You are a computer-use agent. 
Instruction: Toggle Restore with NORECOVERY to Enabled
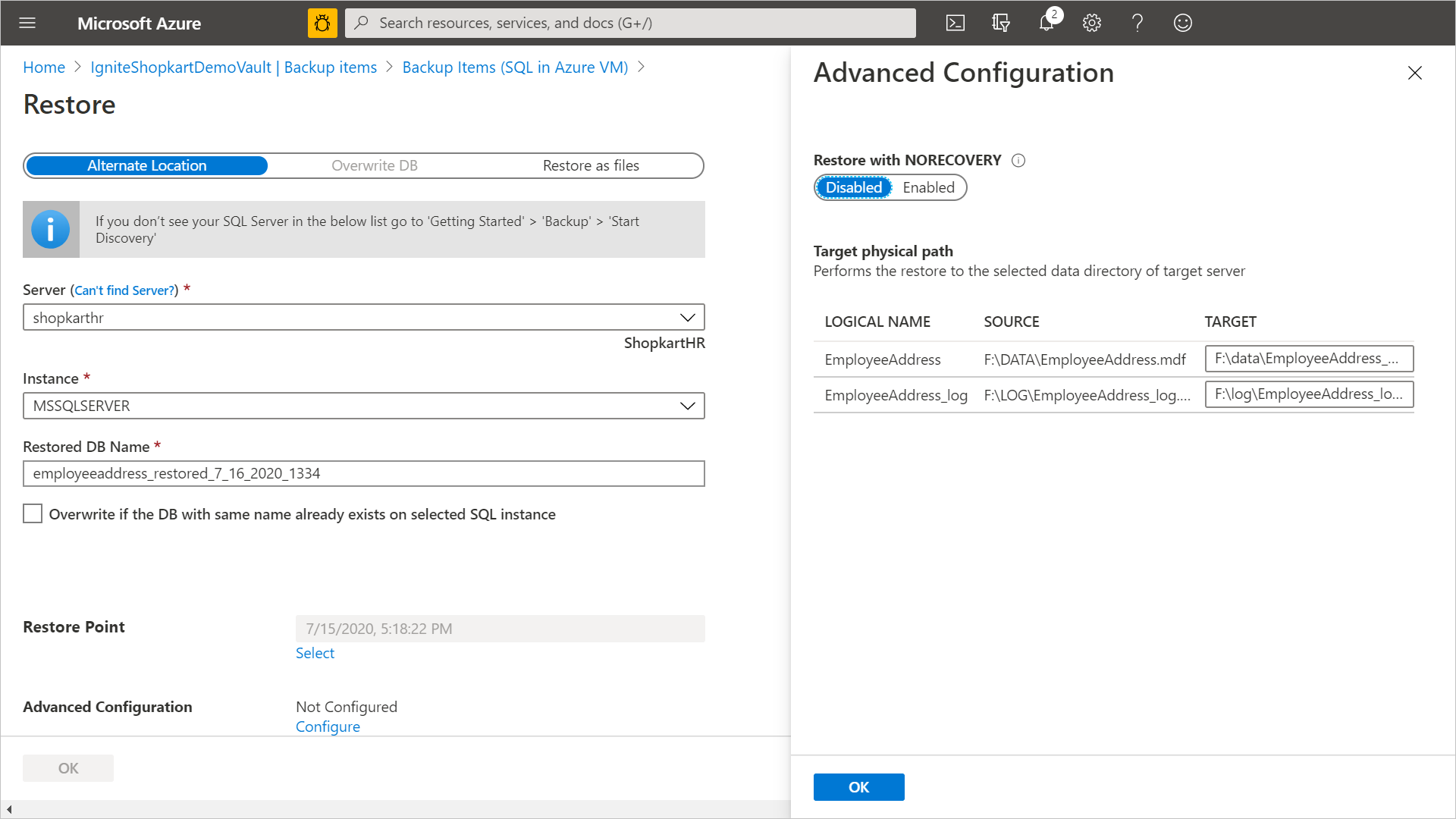(927, 187)
